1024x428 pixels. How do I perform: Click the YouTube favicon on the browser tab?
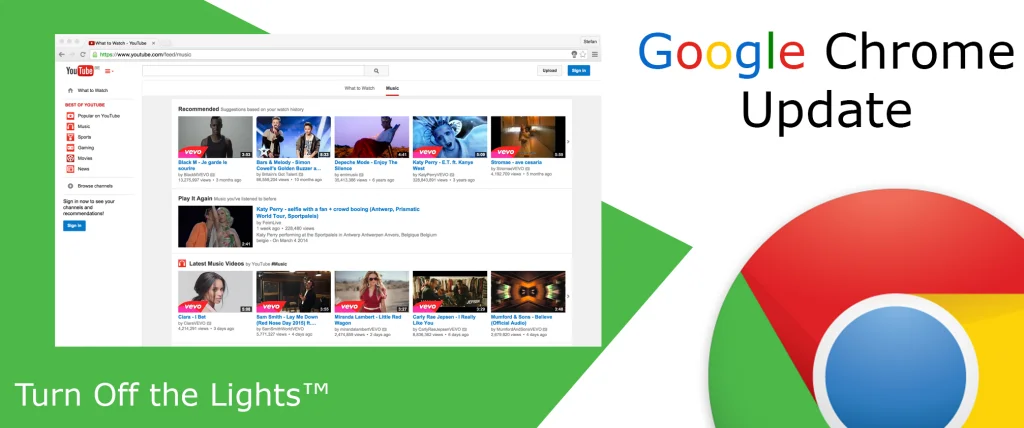(91, 42)
